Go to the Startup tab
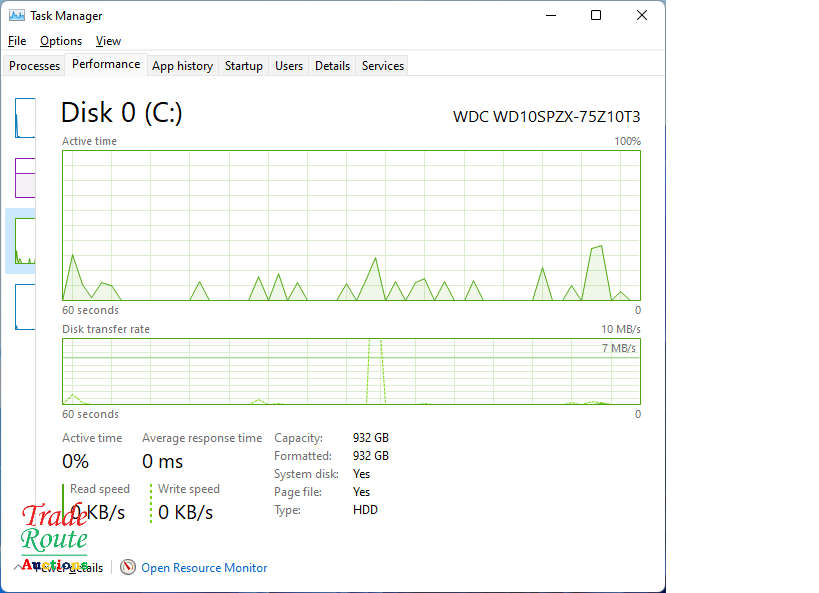The width and height of the screenshot is (819, 593). point(243,66)
